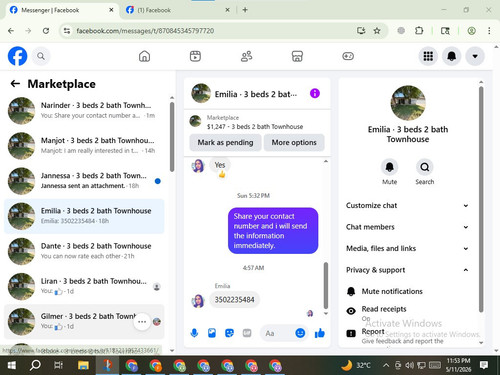Open the Friends icon in top nav

(x=246, y=56)
